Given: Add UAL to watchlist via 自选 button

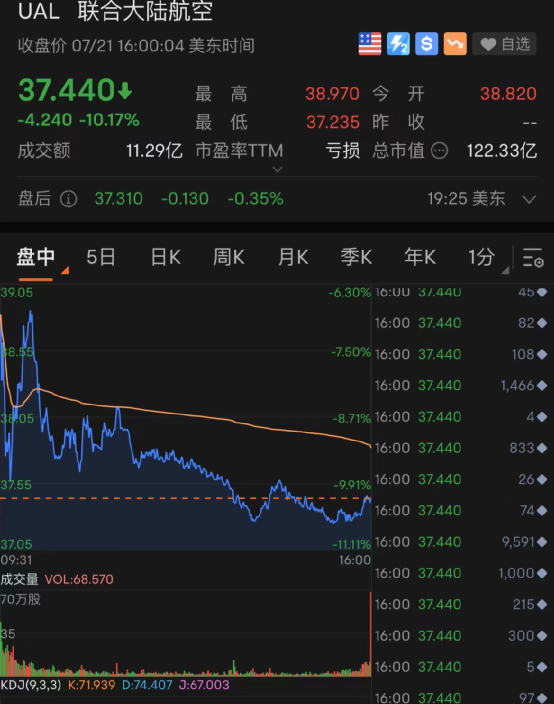Looking at the screenshot, I should (x=505, y=44).
